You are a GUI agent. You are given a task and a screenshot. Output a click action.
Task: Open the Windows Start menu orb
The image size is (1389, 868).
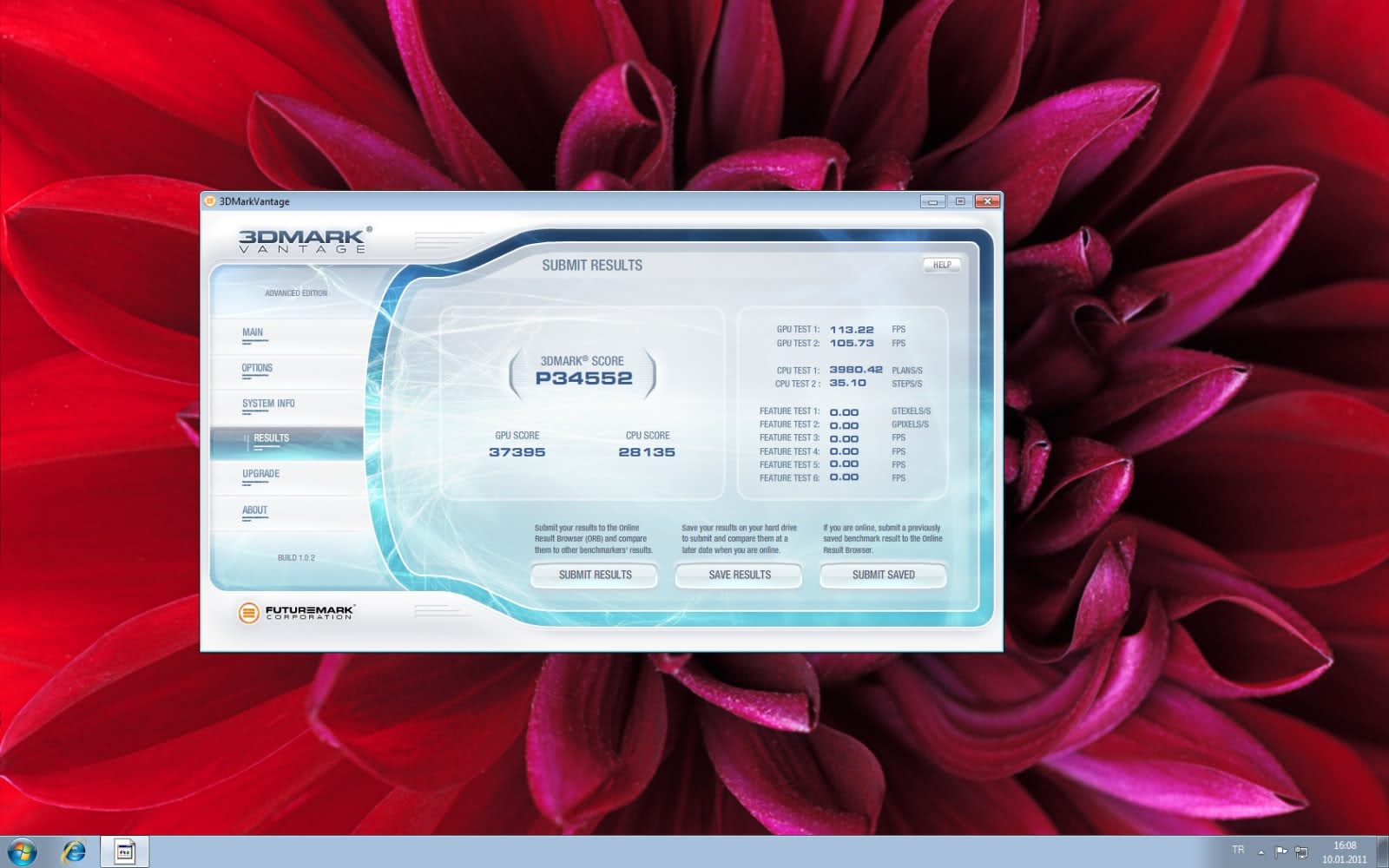23,852
